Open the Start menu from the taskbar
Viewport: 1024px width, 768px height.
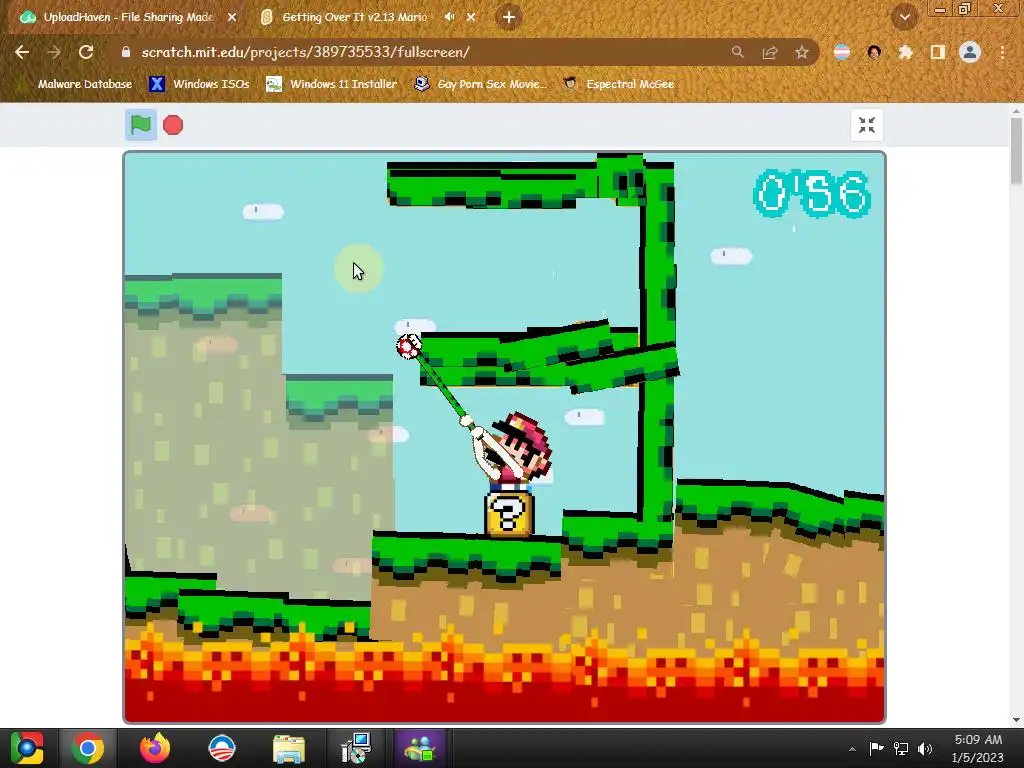pyautogui.click(x=26, y=748)
